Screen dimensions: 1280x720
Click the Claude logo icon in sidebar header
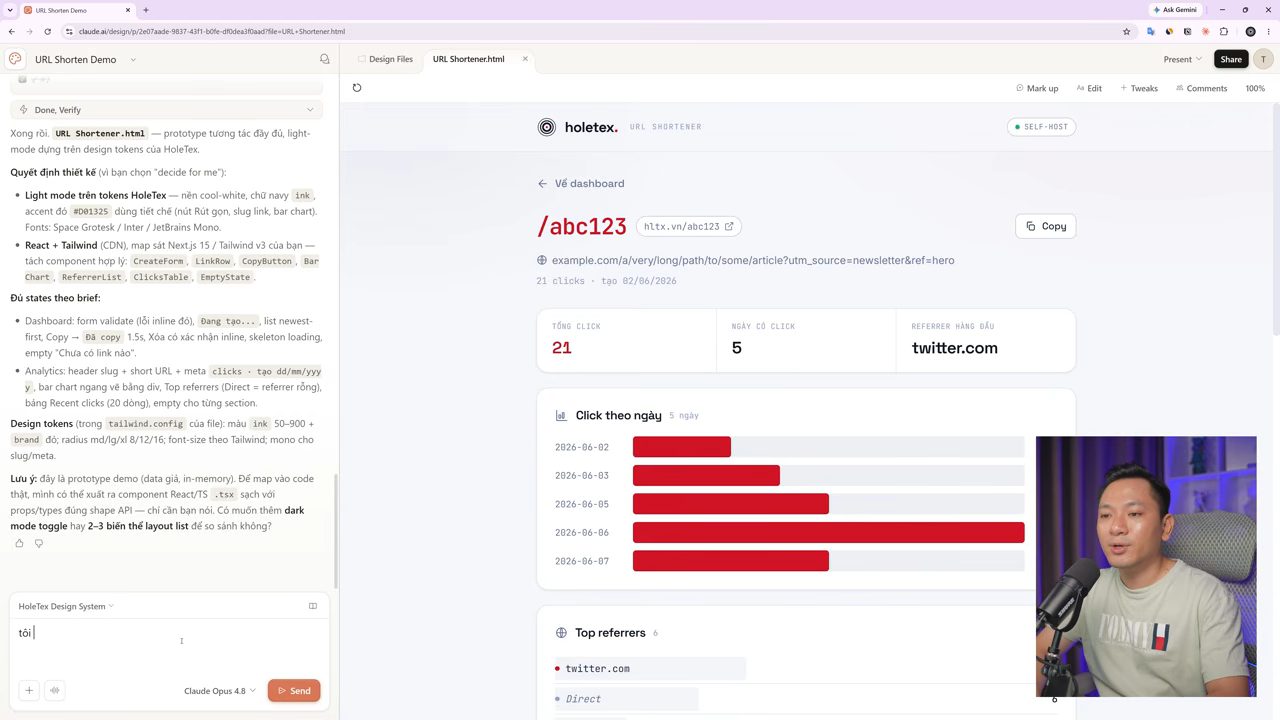tap(15, 59)
